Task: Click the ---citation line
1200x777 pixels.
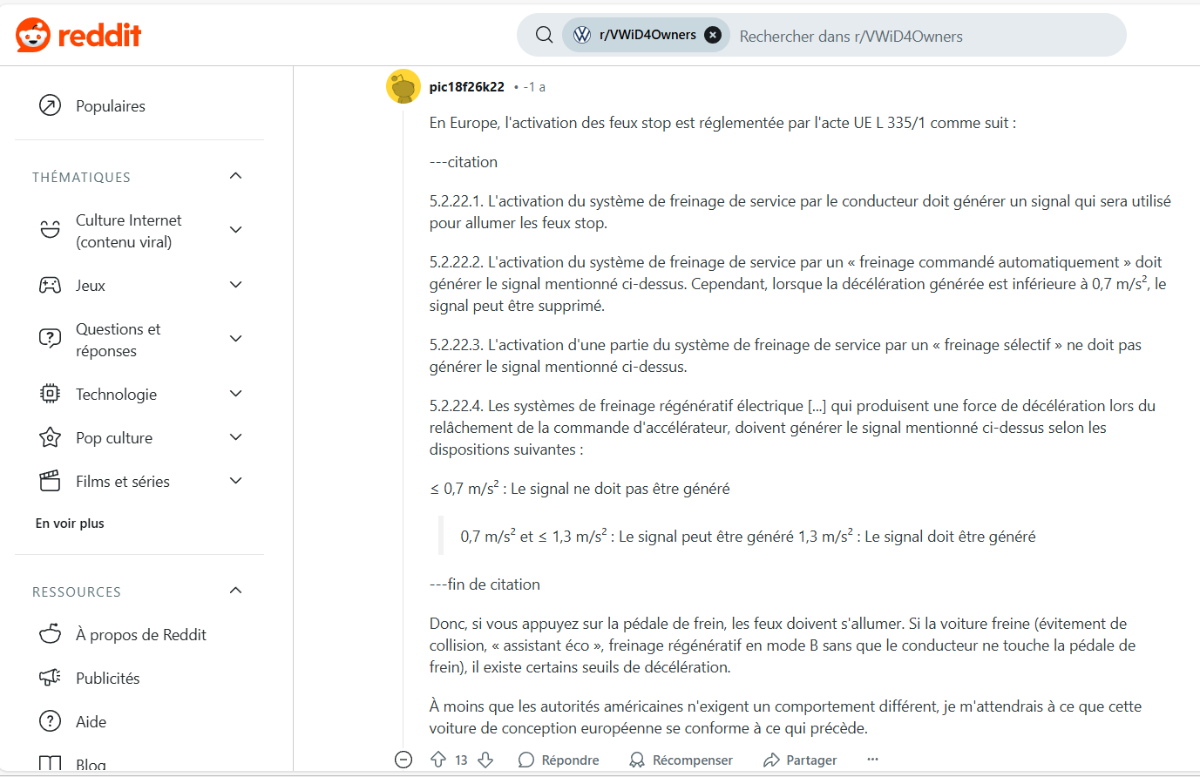Action: 463,162
